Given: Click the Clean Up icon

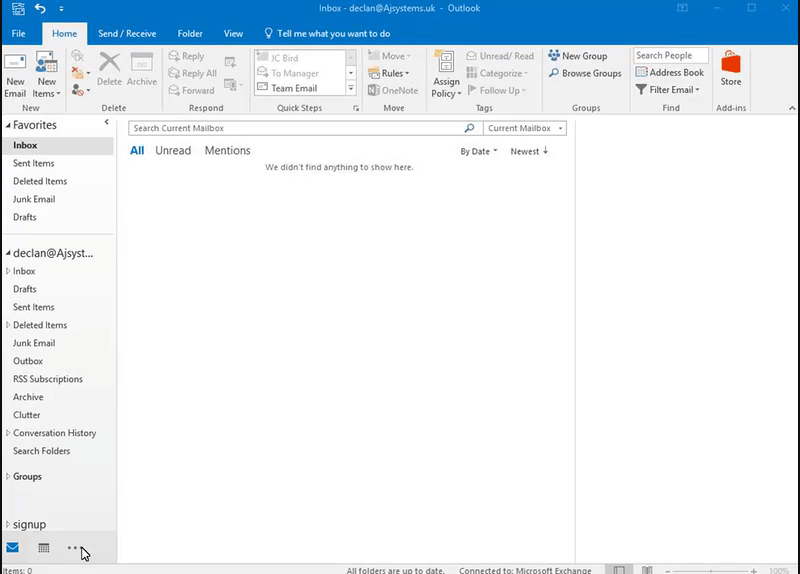Looking at the screenshot, I should 81,73.
